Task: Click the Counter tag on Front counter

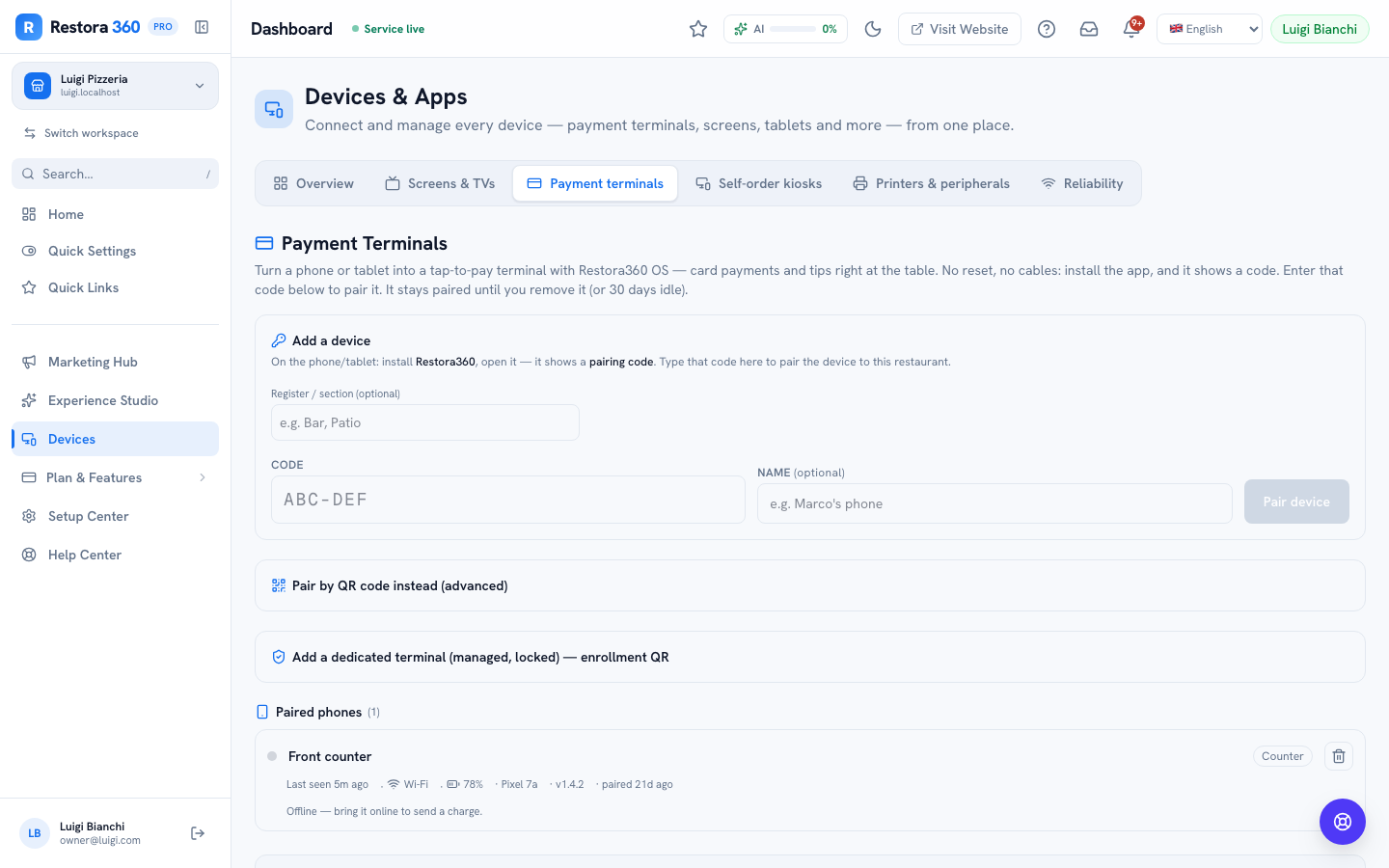Action: (x=1282, y=756)
